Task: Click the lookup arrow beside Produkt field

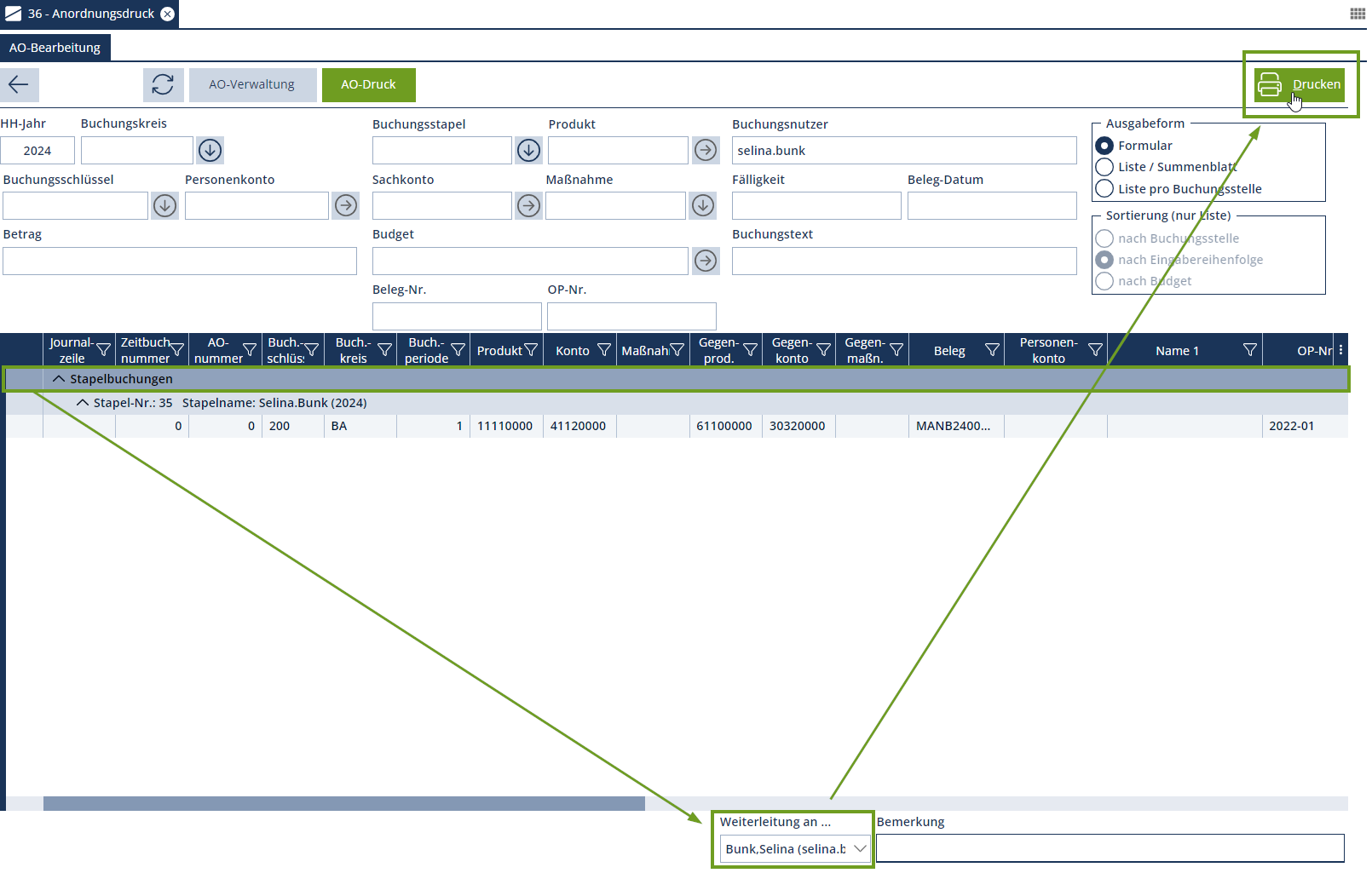Action: [x=705, y=151]
